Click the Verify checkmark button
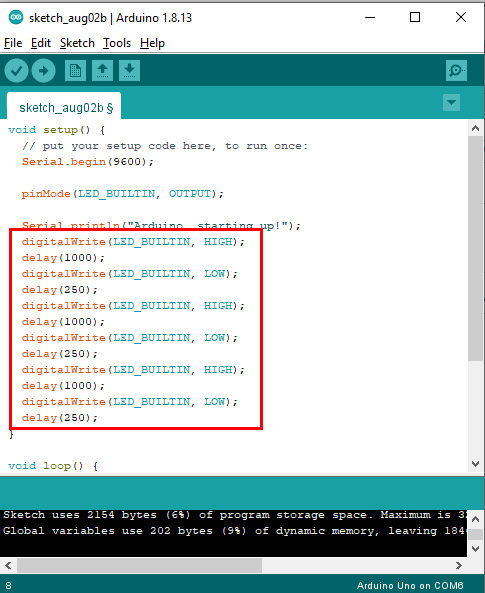This screenshot has width=485, height=593. tap(16, 71)
